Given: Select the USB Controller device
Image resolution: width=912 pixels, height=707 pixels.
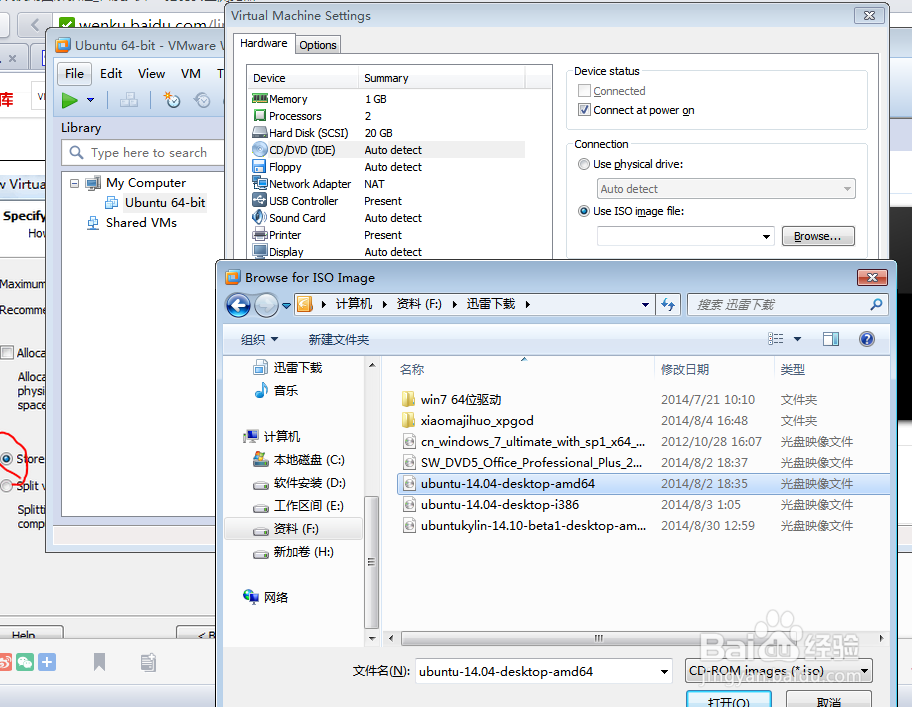Looking at the screenshot, I should point(388,201).
